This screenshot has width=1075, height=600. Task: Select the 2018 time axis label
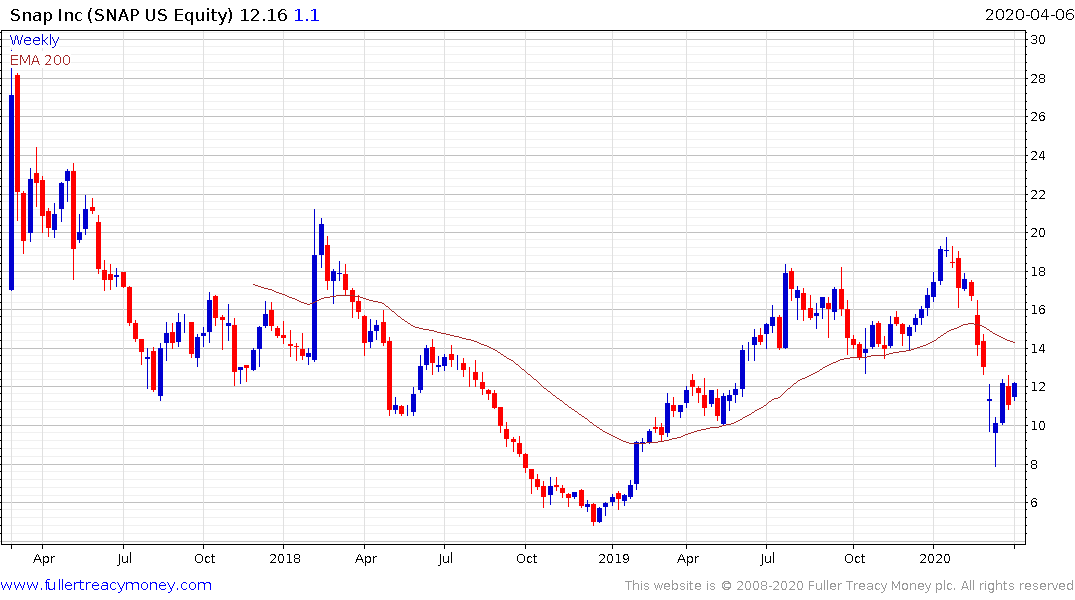pyautogui.click(x=285, y=558)
